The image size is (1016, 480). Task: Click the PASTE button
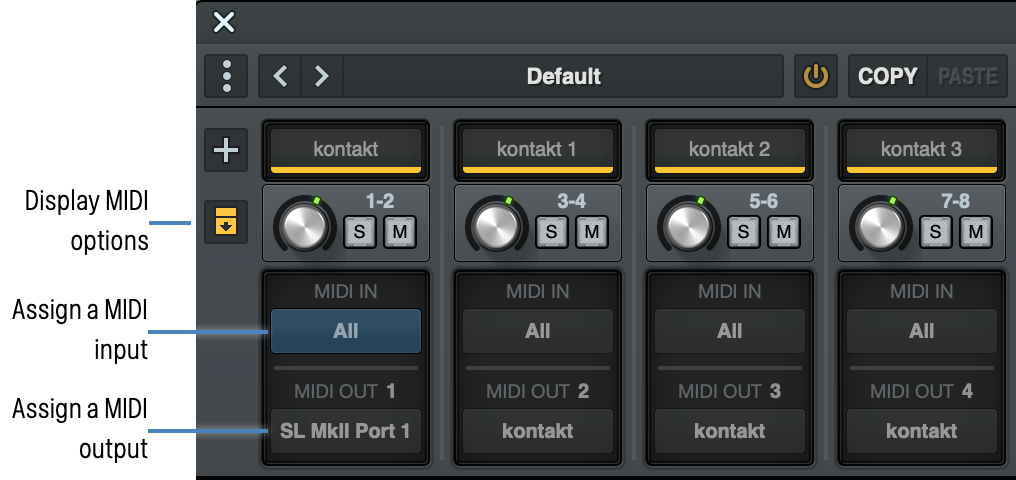tap(966, 76)
